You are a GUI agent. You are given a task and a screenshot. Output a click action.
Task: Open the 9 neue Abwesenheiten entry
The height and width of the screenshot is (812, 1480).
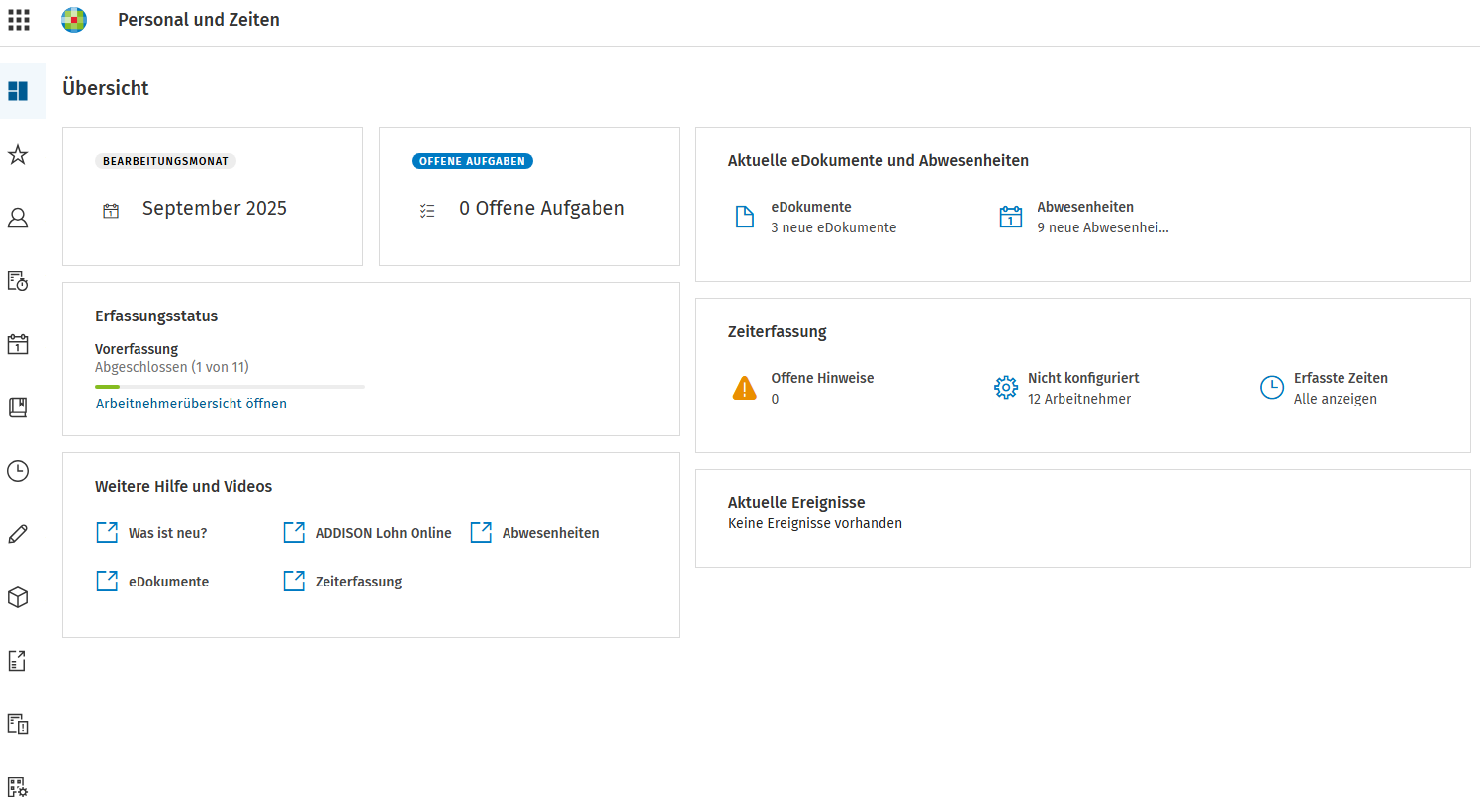1103,227
